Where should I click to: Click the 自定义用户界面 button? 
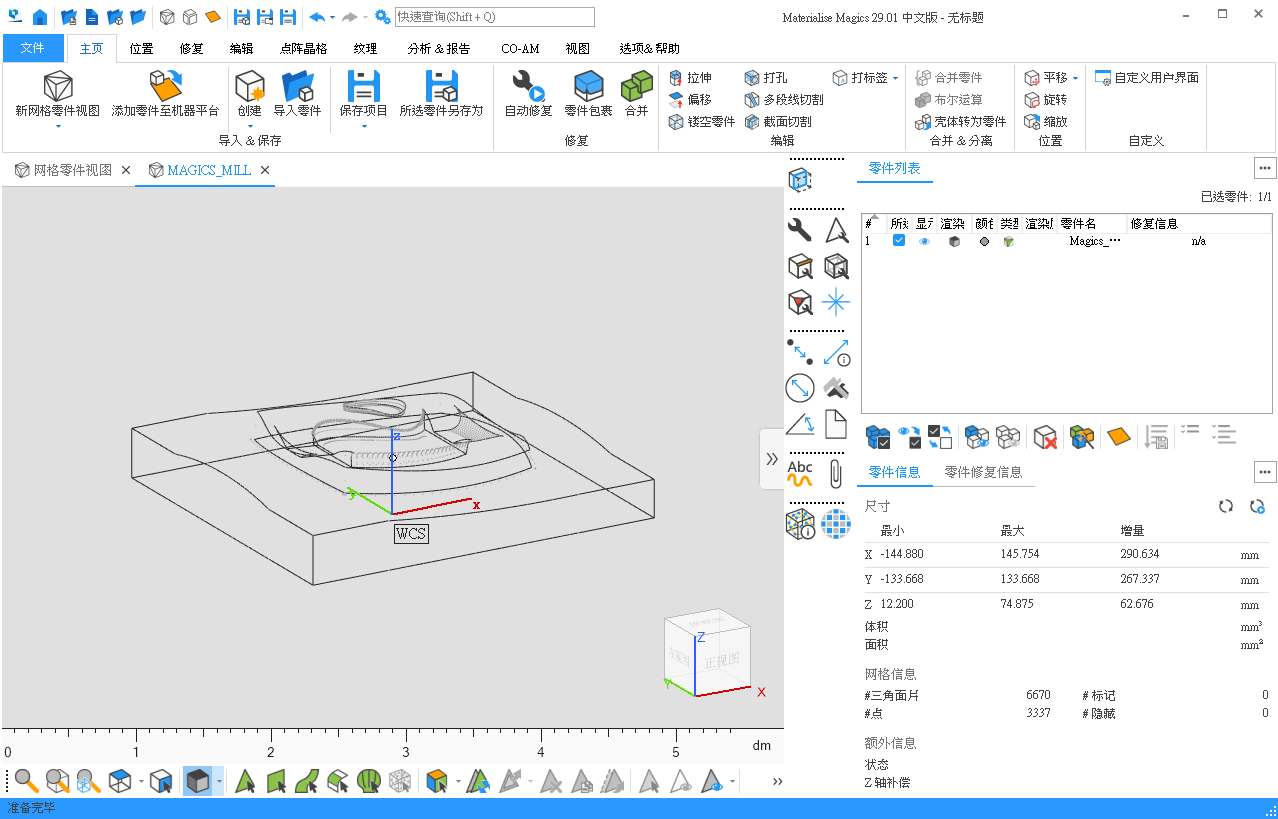pos(1146,78)
